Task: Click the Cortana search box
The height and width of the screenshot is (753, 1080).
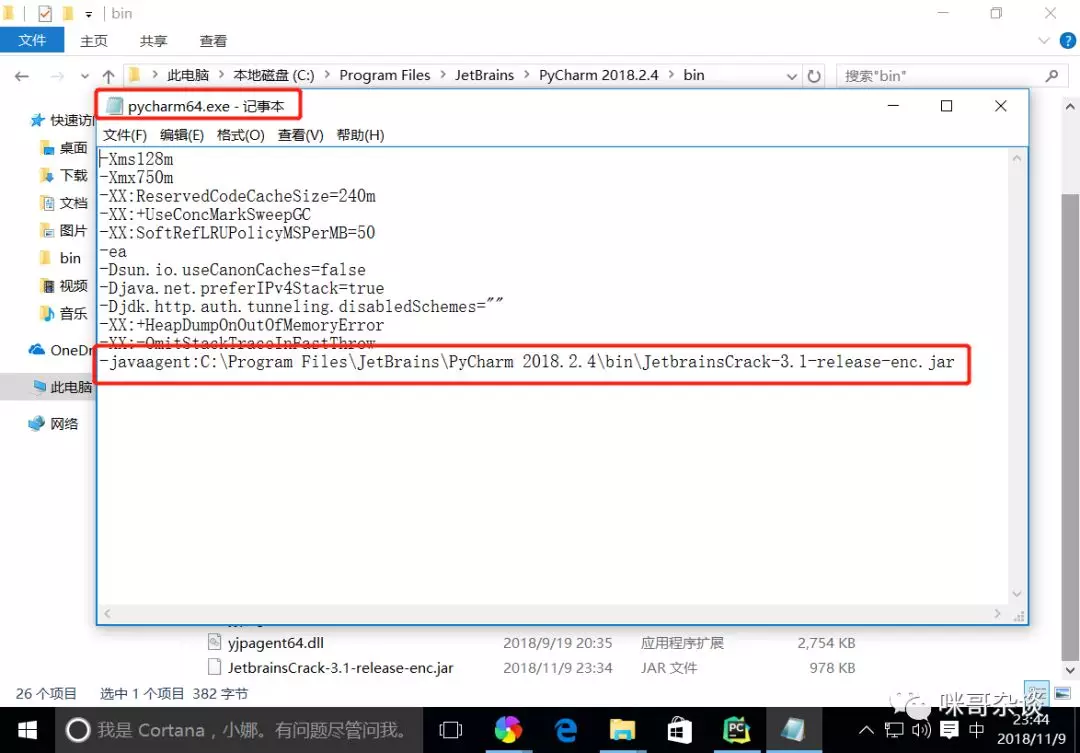Action: click(239, 730)
